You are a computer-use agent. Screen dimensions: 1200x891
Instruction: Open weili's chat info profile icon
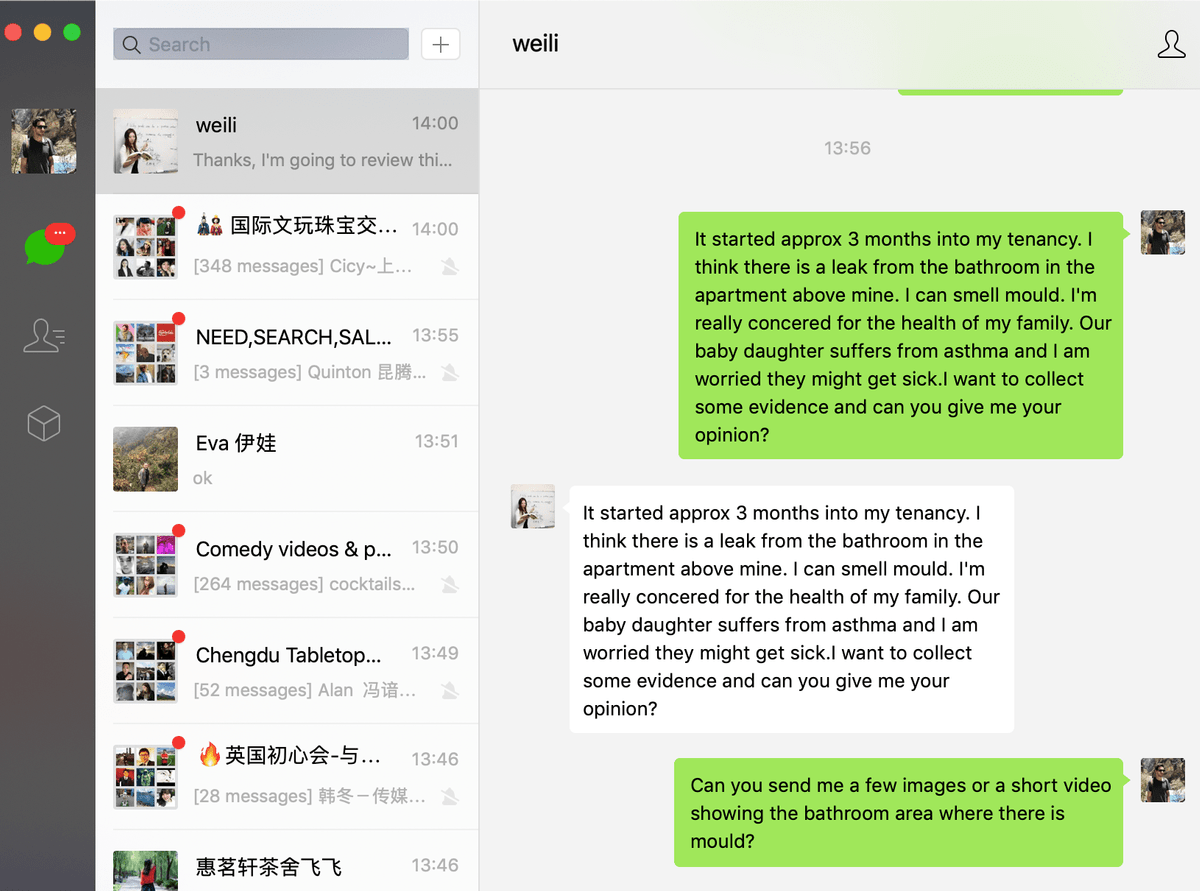[1171, 44]
